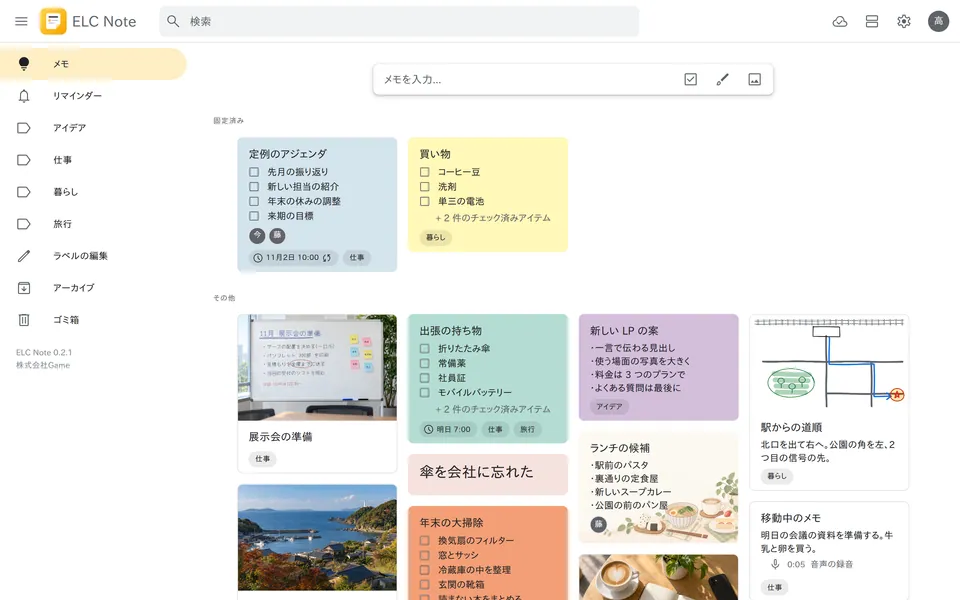The height and width of the screenshot is (600, 960).
Task: Open the 新しい LP の案 note
Action: click(658, 367)
